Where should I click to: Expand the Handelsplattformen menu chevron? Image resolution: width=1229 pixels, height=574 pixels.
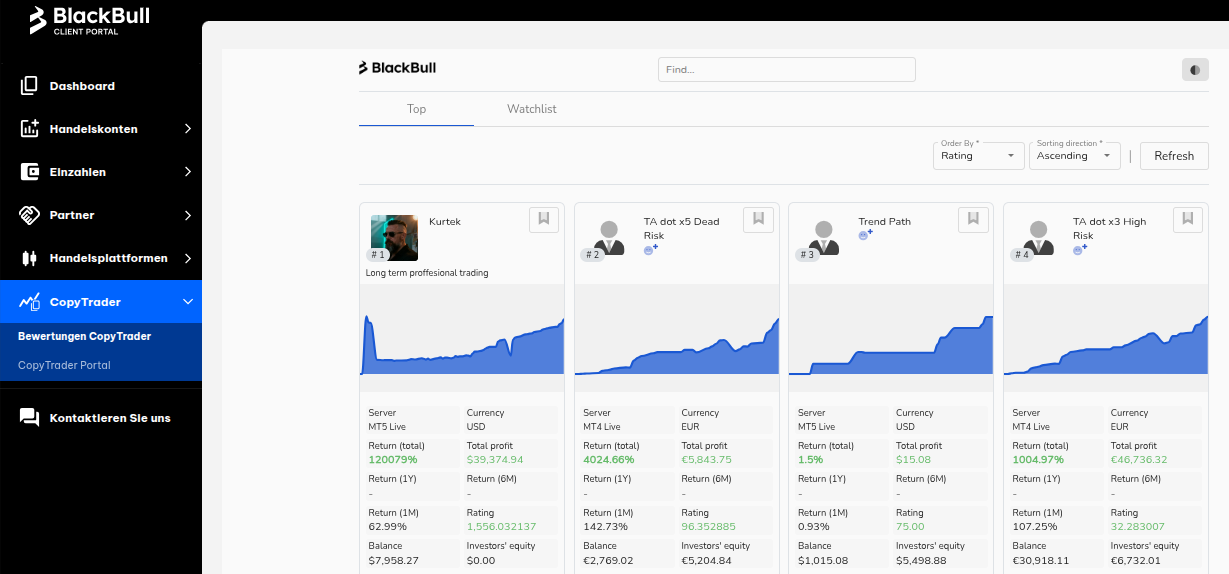[x=187, y=258]
